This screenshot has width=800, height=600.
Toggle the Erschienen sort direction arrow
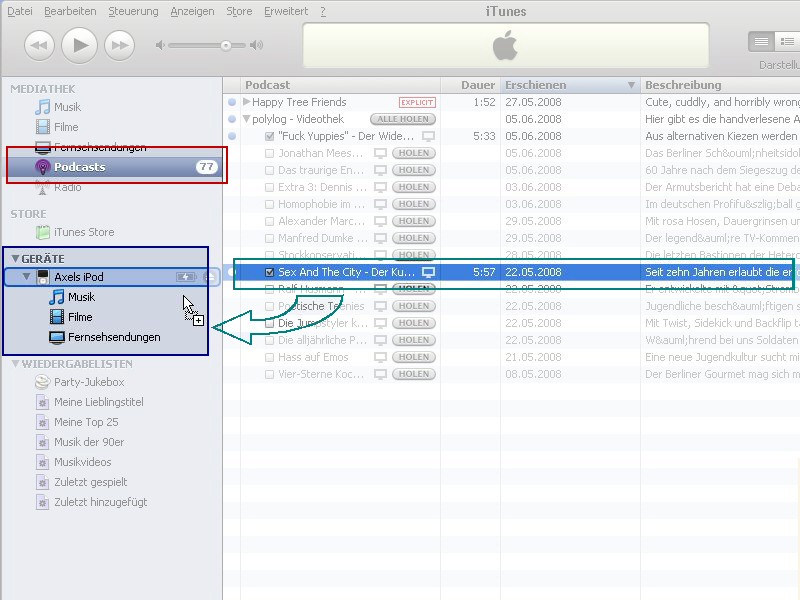631,85
